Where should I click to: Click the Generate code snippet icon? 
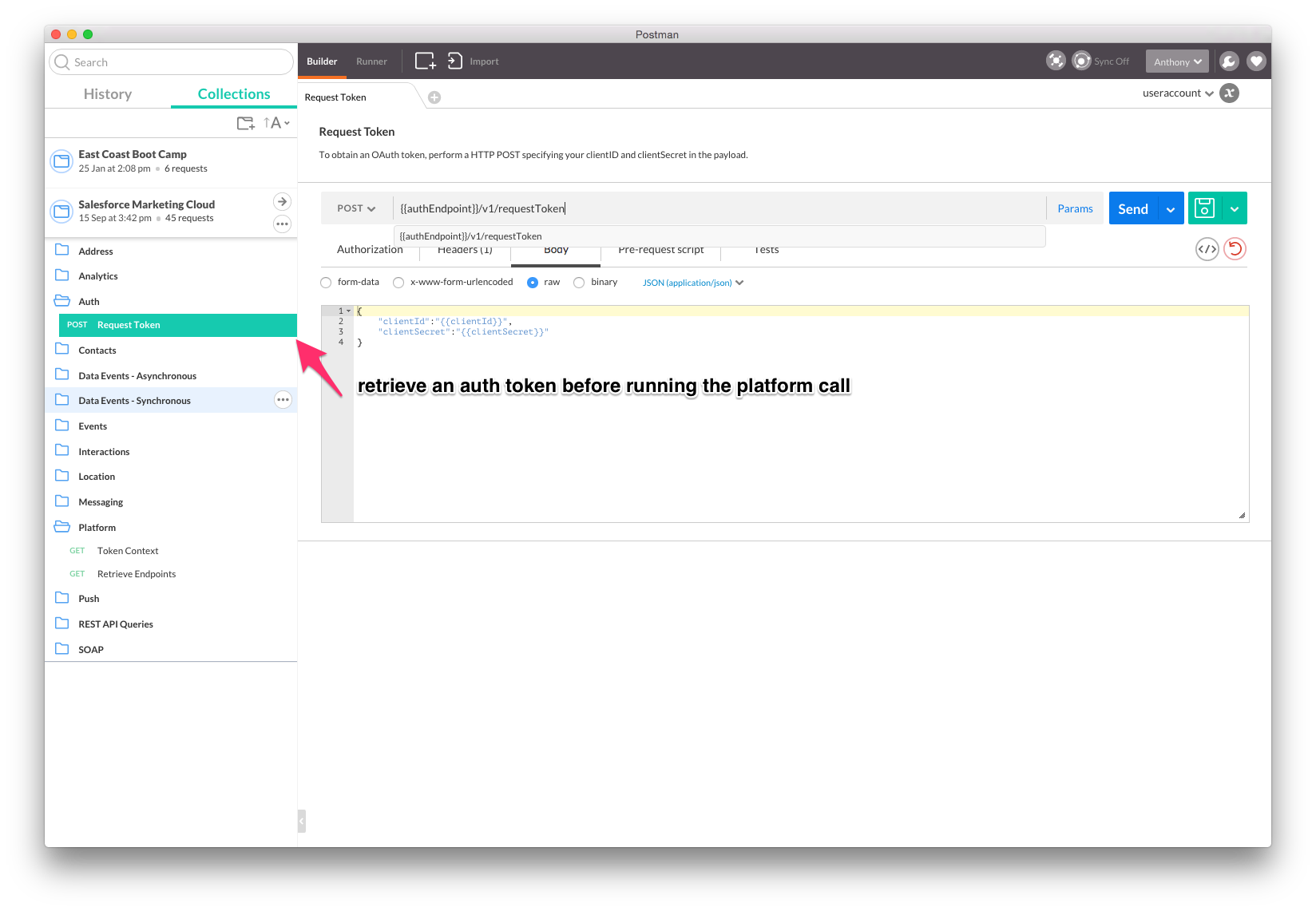pyautogui.click(x=1207, y=249)
